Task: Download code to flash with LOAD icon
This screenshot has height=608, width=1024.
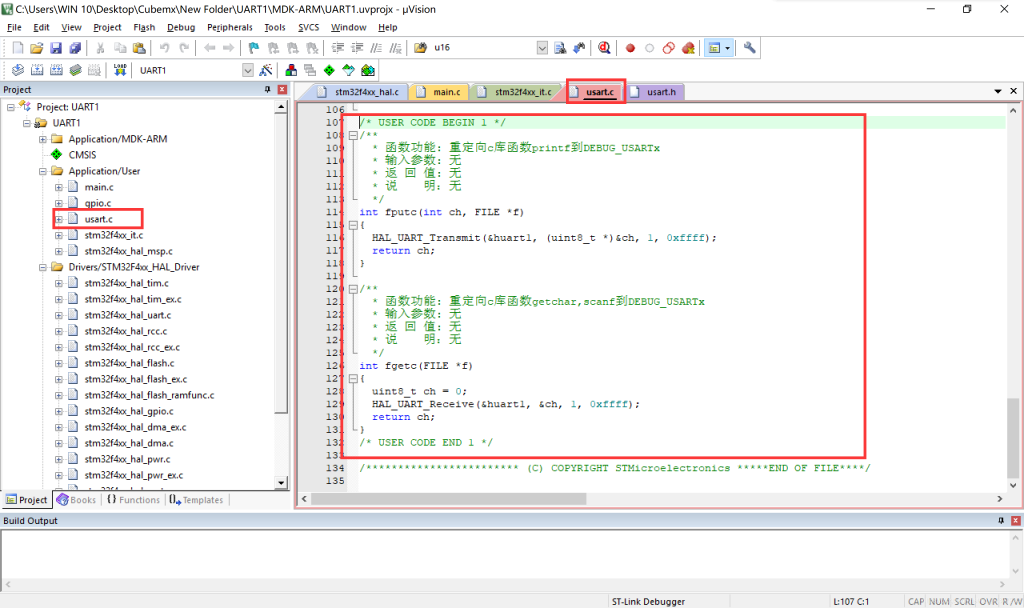Action: 120,69
